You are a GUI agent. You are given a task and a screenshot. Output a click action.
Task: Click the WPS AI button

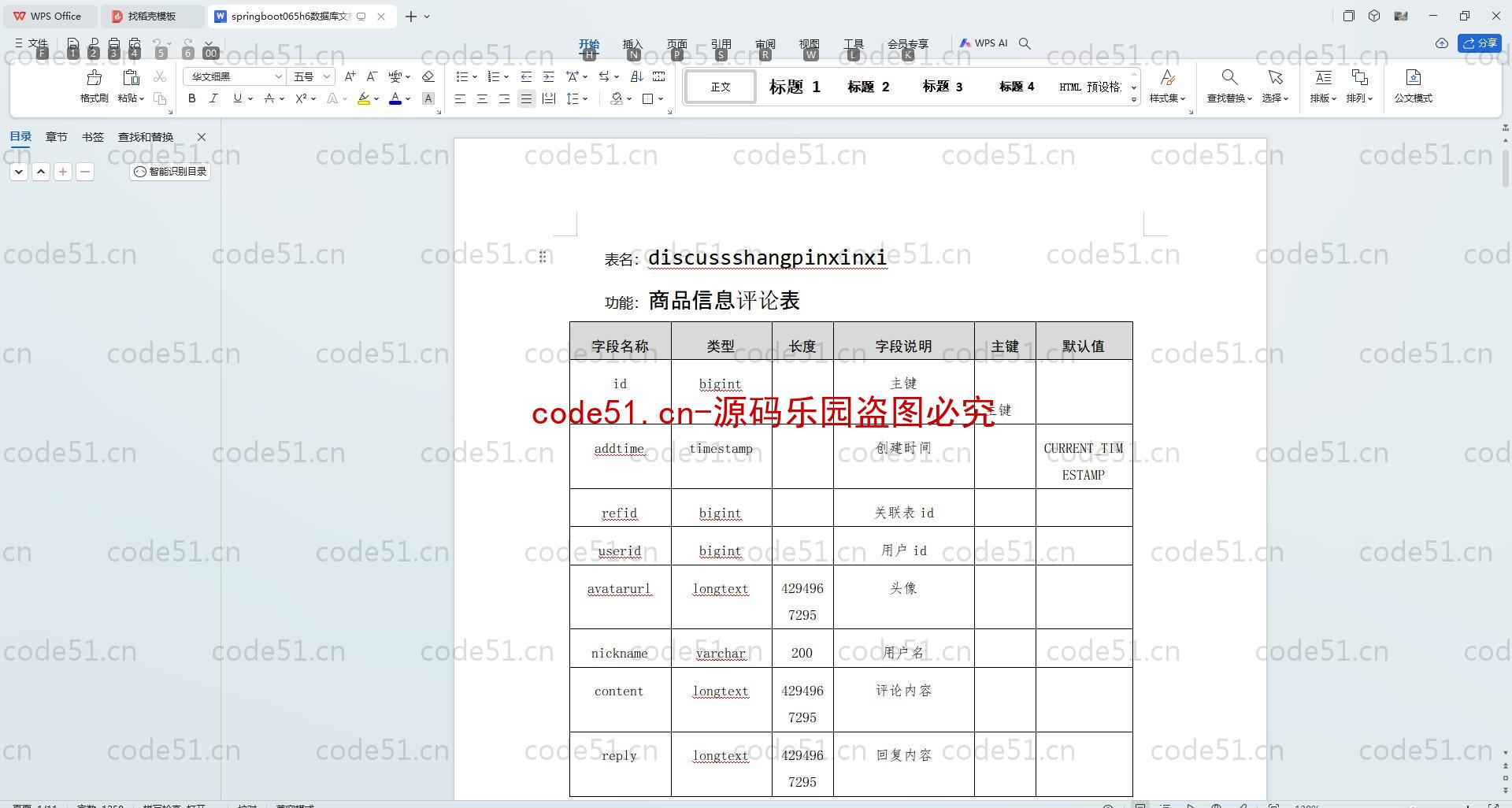coord(984,43)
